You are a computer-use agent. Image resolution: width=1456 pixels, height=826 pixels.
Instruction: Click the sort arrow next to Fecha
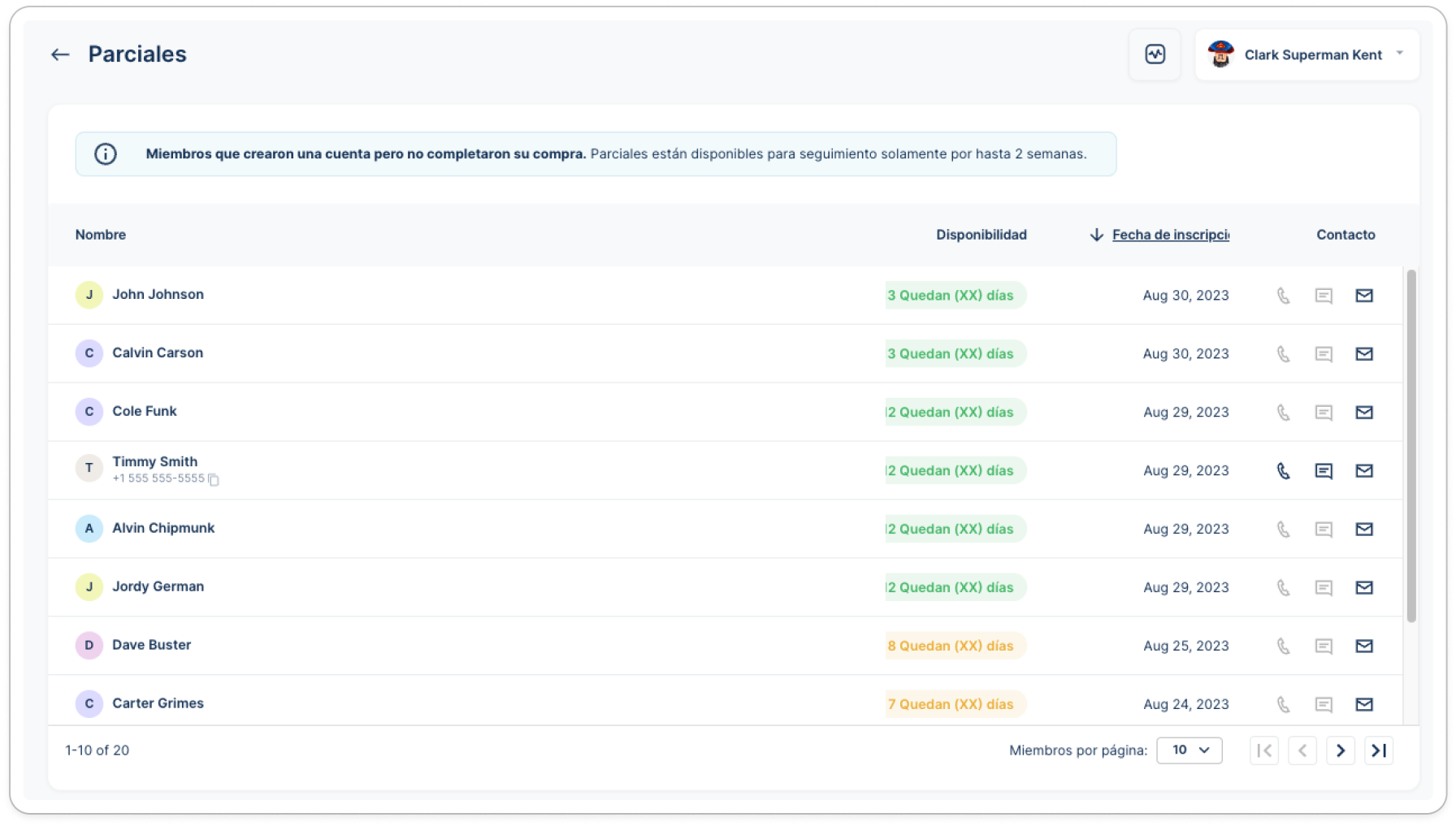1096,235
